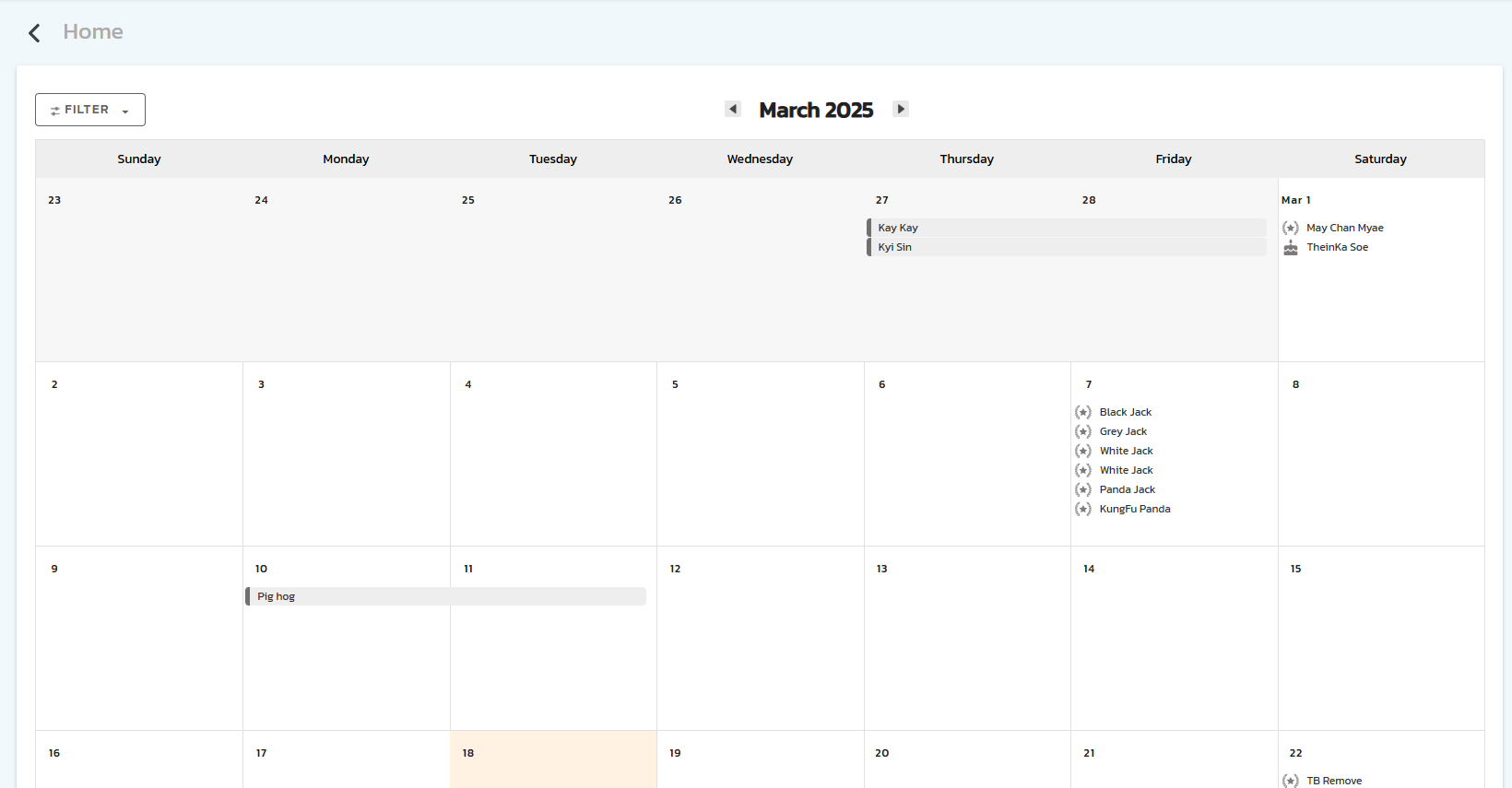The height and width of the screenshot is (788, 1512).
Task: Click star badge icon beside KungFu Panda
Action: [x=1083, y=509]
